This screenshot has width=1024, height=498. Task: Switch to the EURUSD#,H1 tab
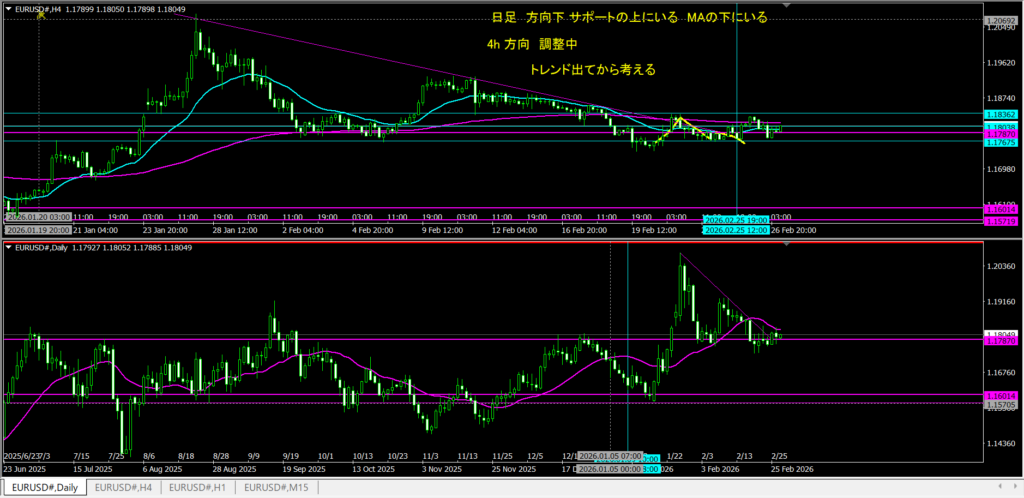(x=199, y=488)
